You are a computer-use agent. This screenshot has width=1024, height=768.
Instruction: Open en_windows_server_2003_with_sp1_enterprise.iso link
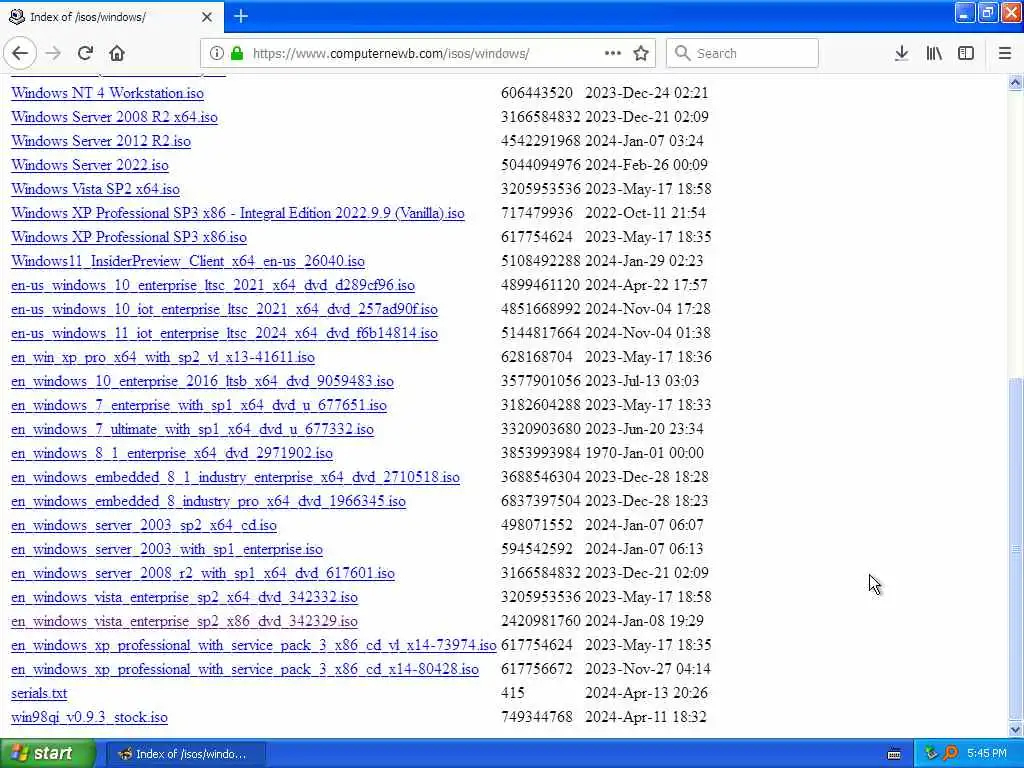(x=167, y=550)
